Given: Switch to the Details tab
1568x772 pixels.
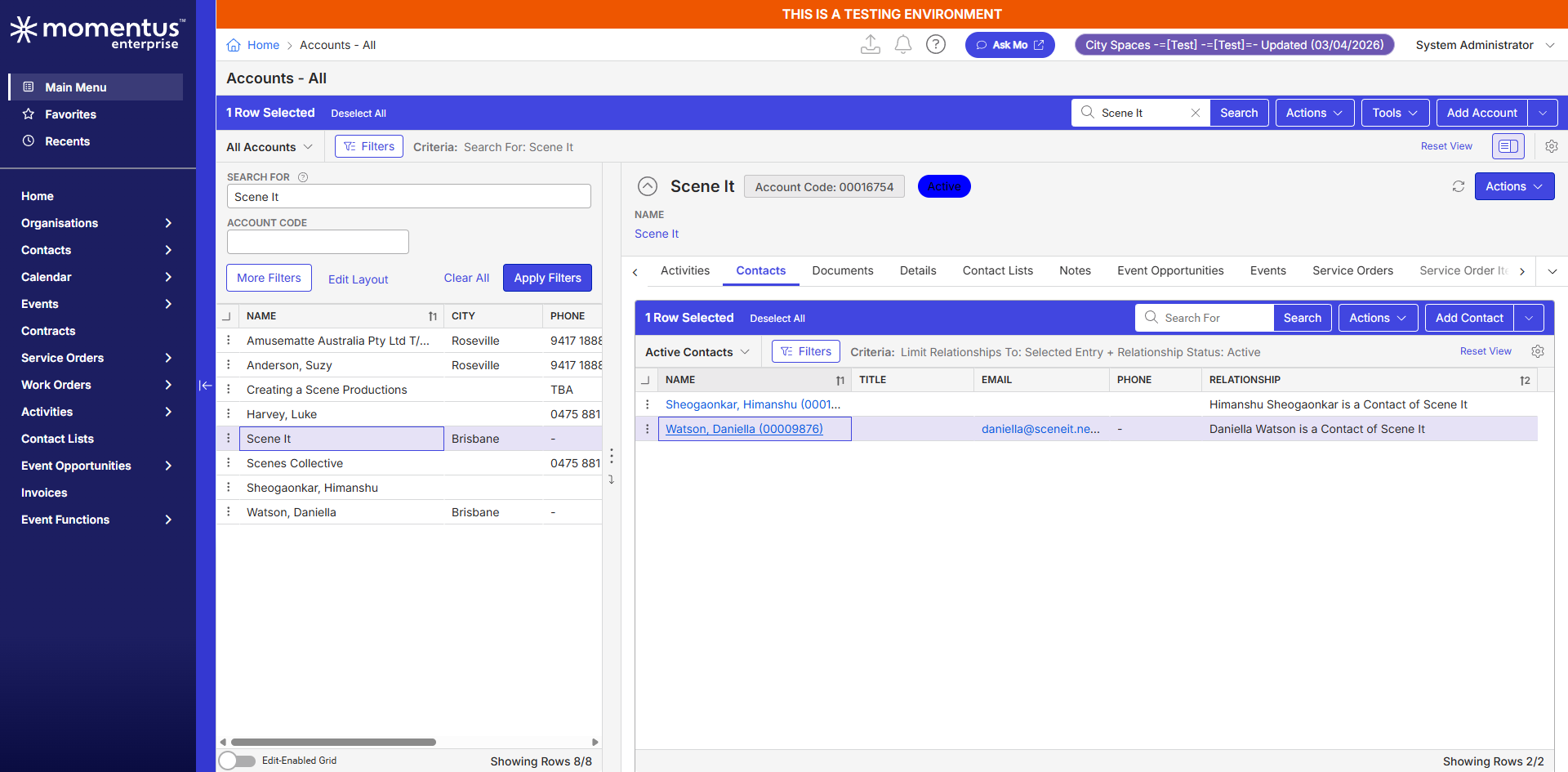Looking at the screenshot, I should tap(918, 270).
